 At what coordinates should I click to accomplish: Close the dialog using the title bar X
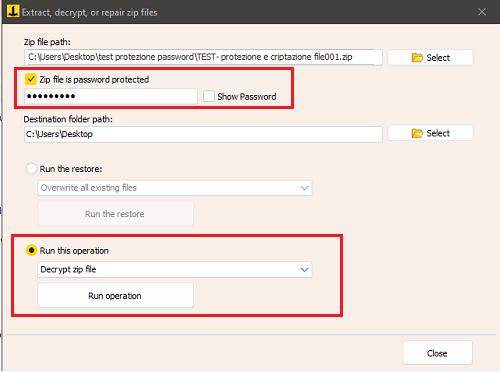[482, 12]
